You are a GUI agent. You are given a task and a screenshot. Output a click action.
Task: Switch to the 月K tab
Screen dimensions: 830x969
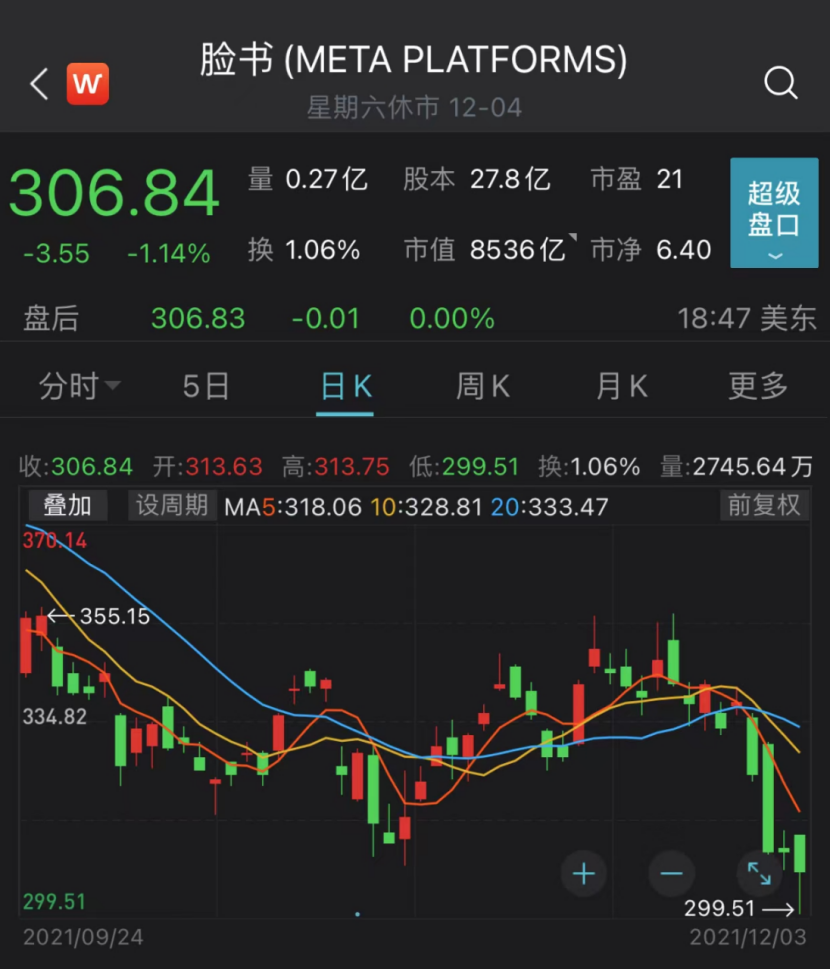[621, 386]
